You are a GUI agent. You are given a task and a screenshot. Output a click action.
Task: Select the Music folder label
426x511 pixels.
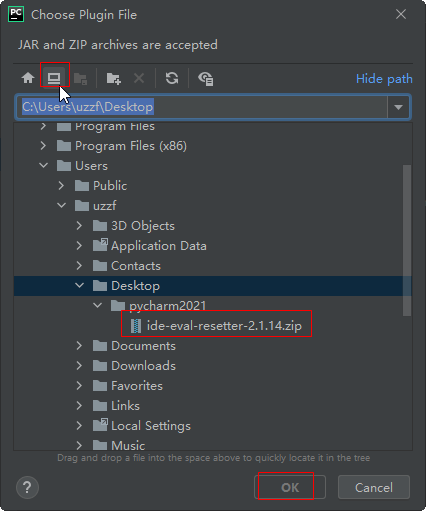128,446
